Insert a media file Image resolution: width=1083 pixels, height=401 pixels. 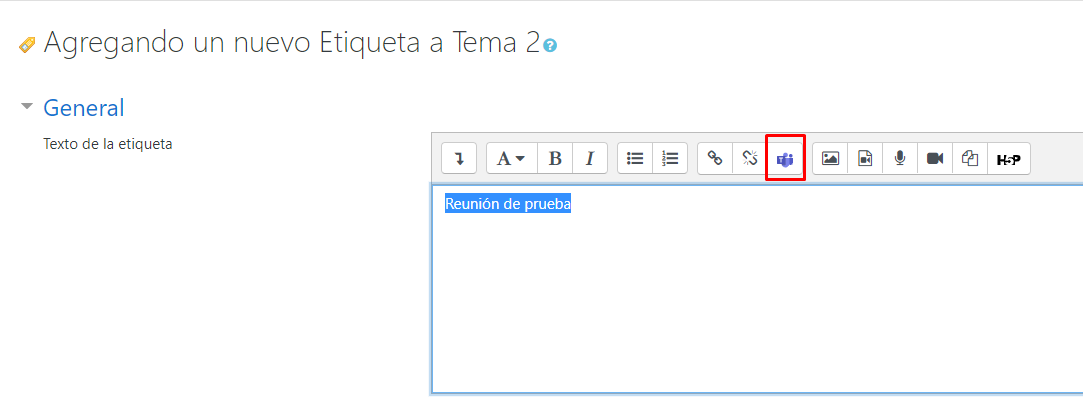[x=865, y=158]
